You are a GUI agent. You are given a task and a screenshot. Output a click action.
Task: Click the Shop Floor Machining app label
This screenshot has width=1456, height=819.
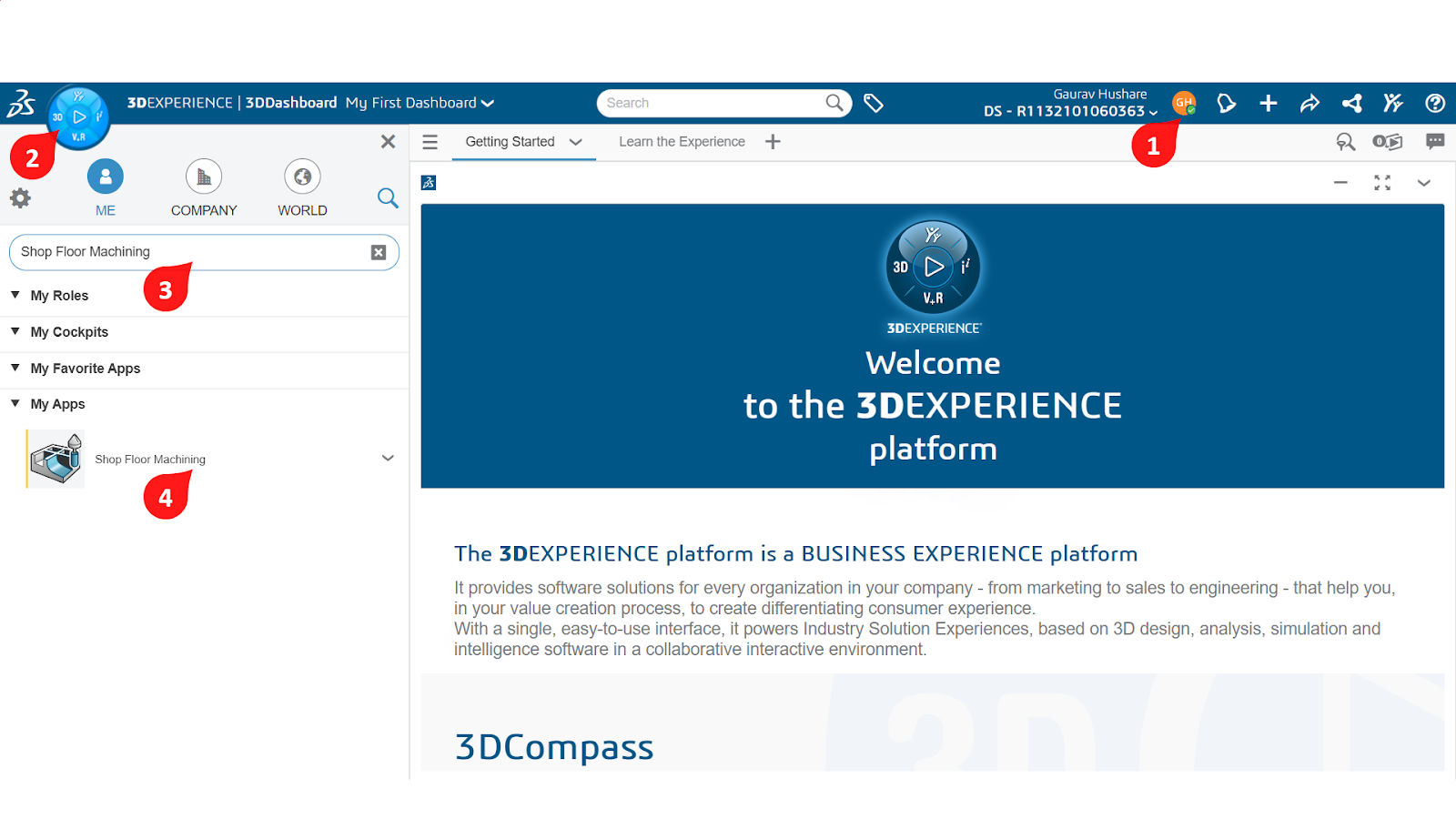point(150,460)
